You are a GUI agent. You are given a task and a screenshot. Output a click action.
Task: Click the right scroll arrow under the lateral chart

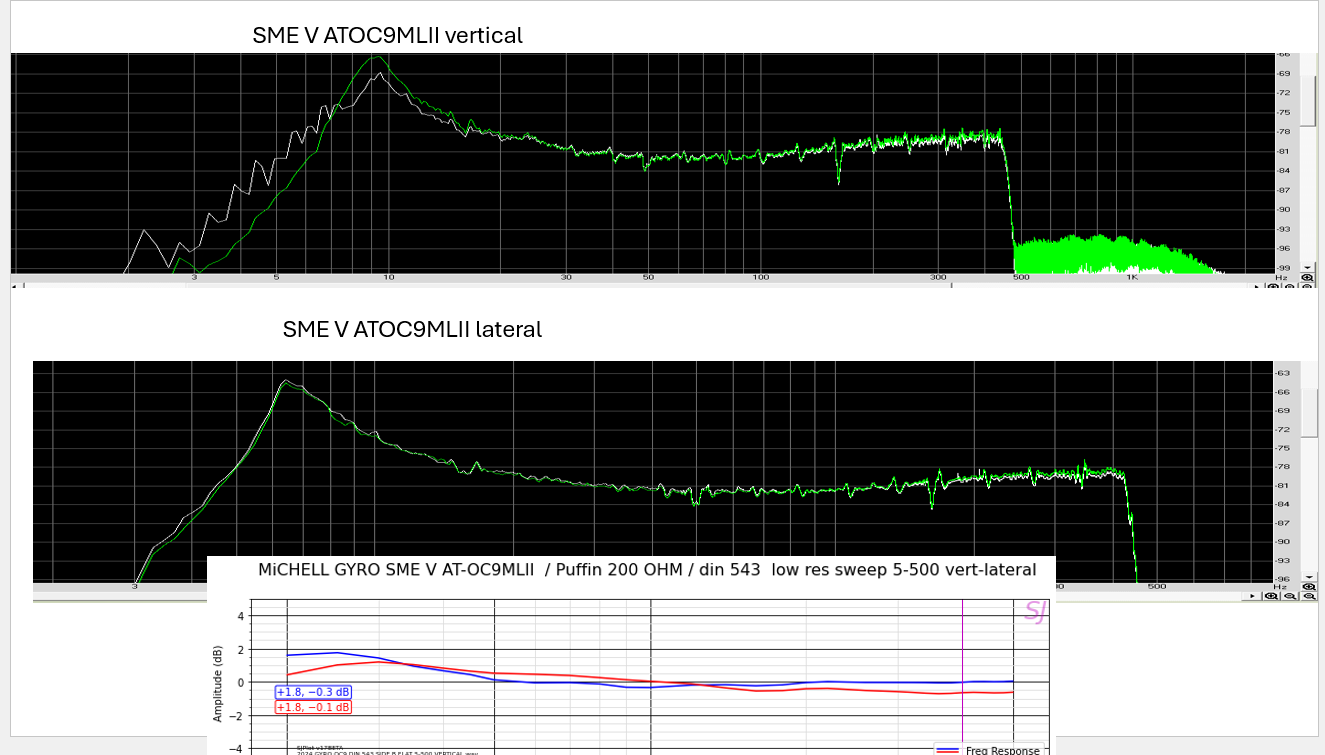point(1252,596)
